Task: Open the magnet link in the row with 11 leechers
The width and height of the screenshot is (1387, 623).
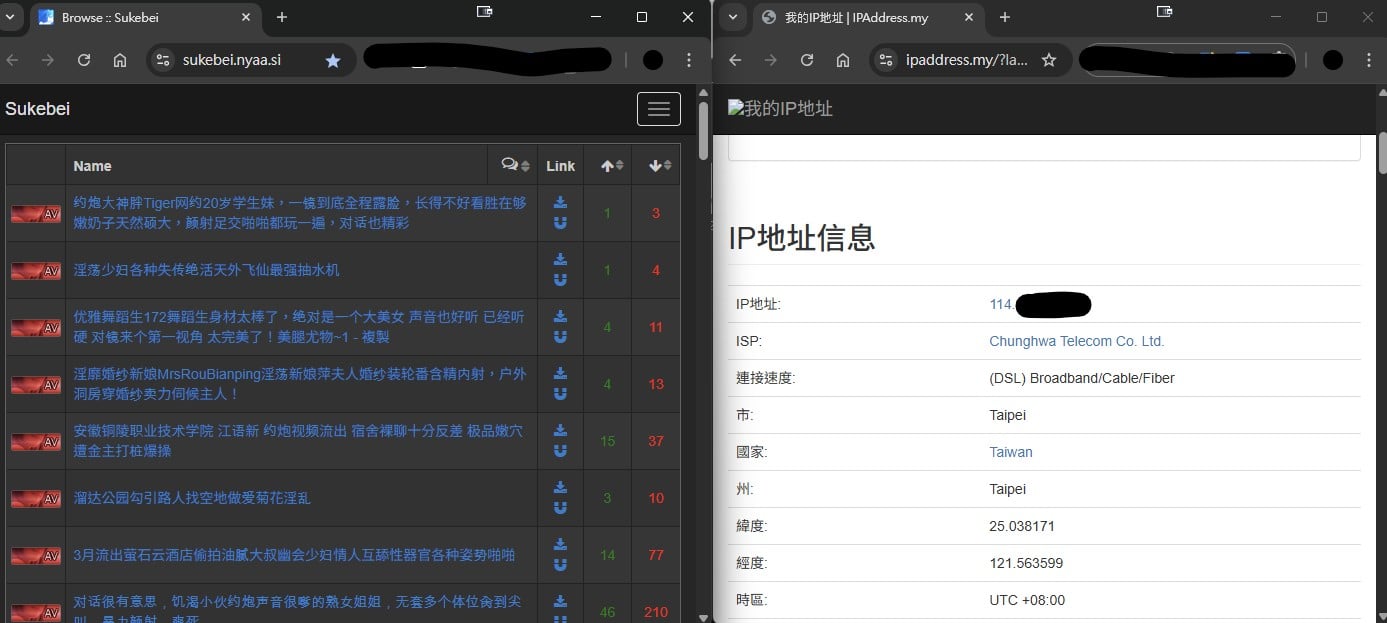Action: 560,336
